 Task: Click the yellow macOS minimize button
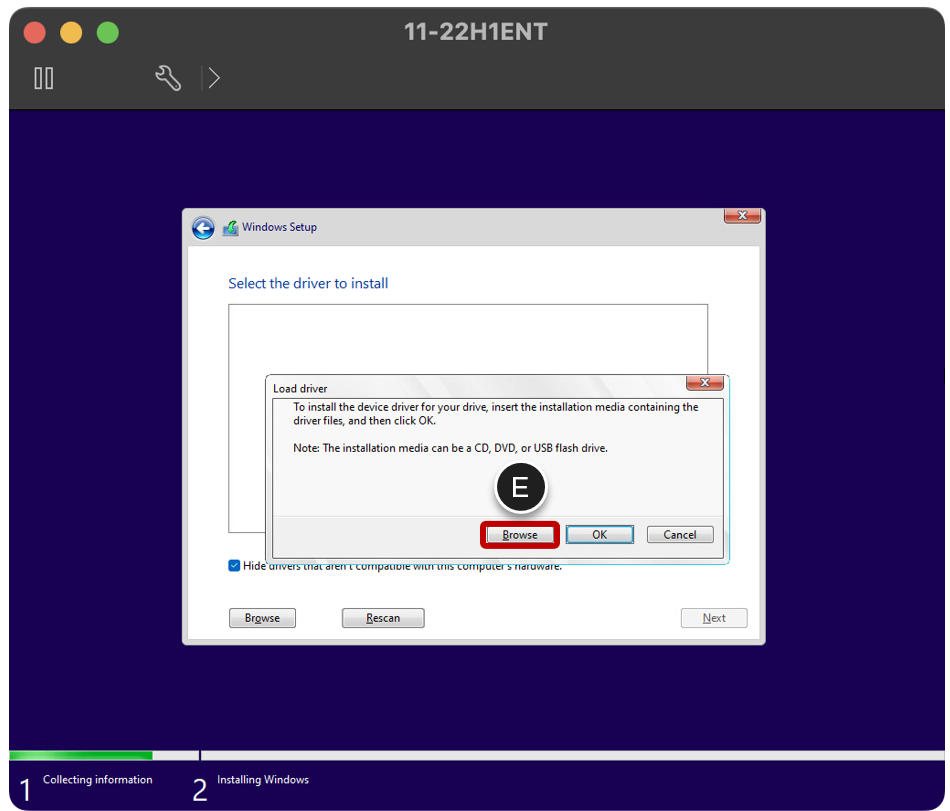pos(70,32)
